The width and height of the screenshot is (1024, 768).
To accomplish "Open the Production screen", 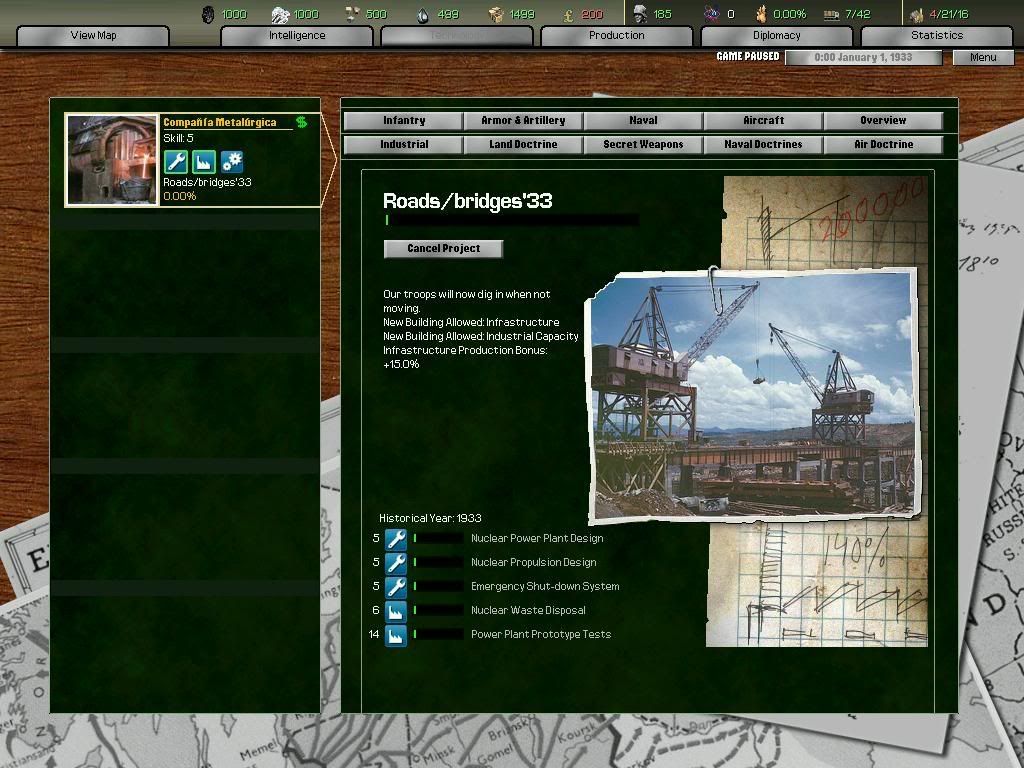I will [616, 36].
